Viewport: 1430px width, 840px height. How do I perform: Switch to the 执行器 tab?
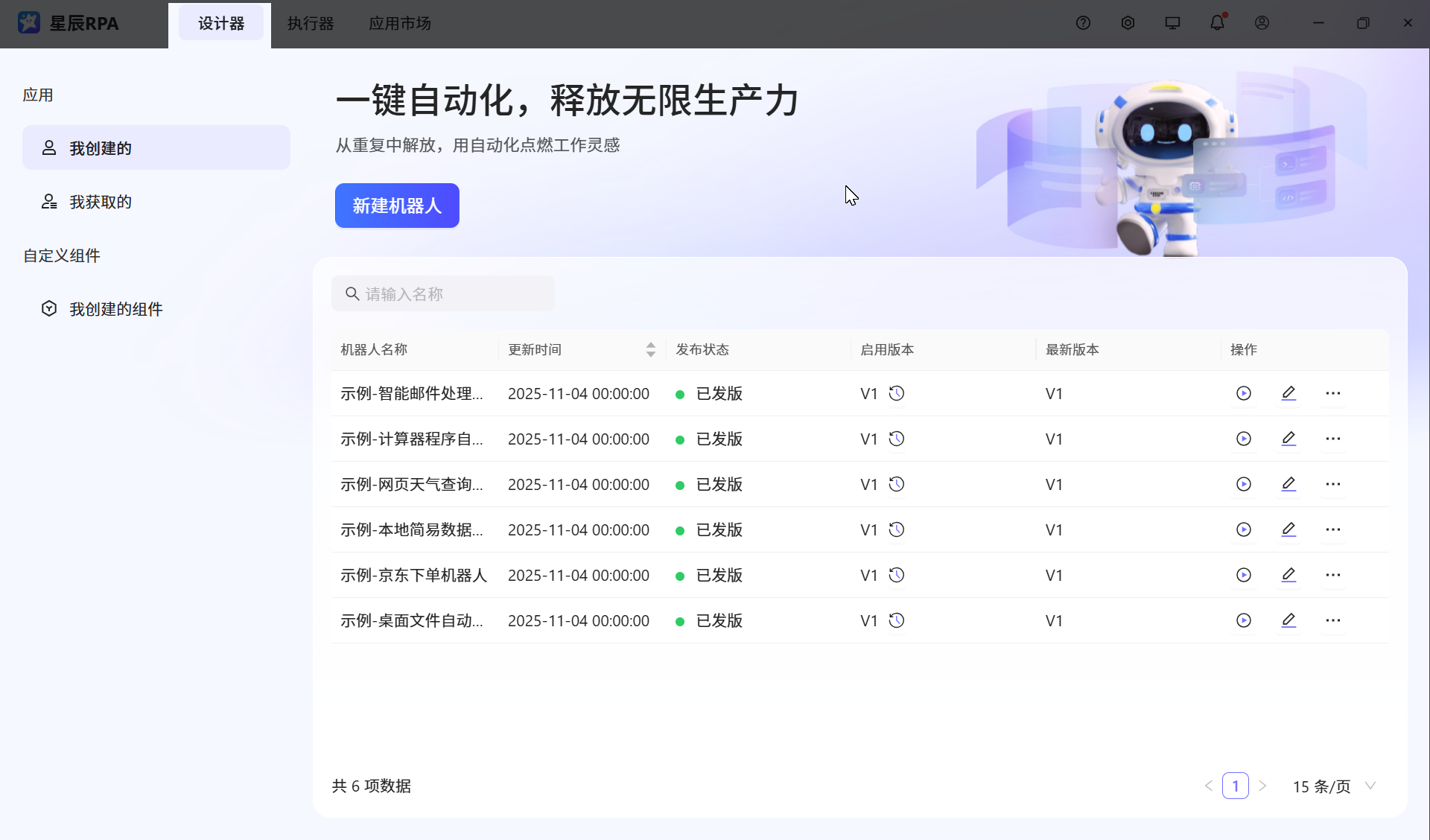tap(311, 24)
